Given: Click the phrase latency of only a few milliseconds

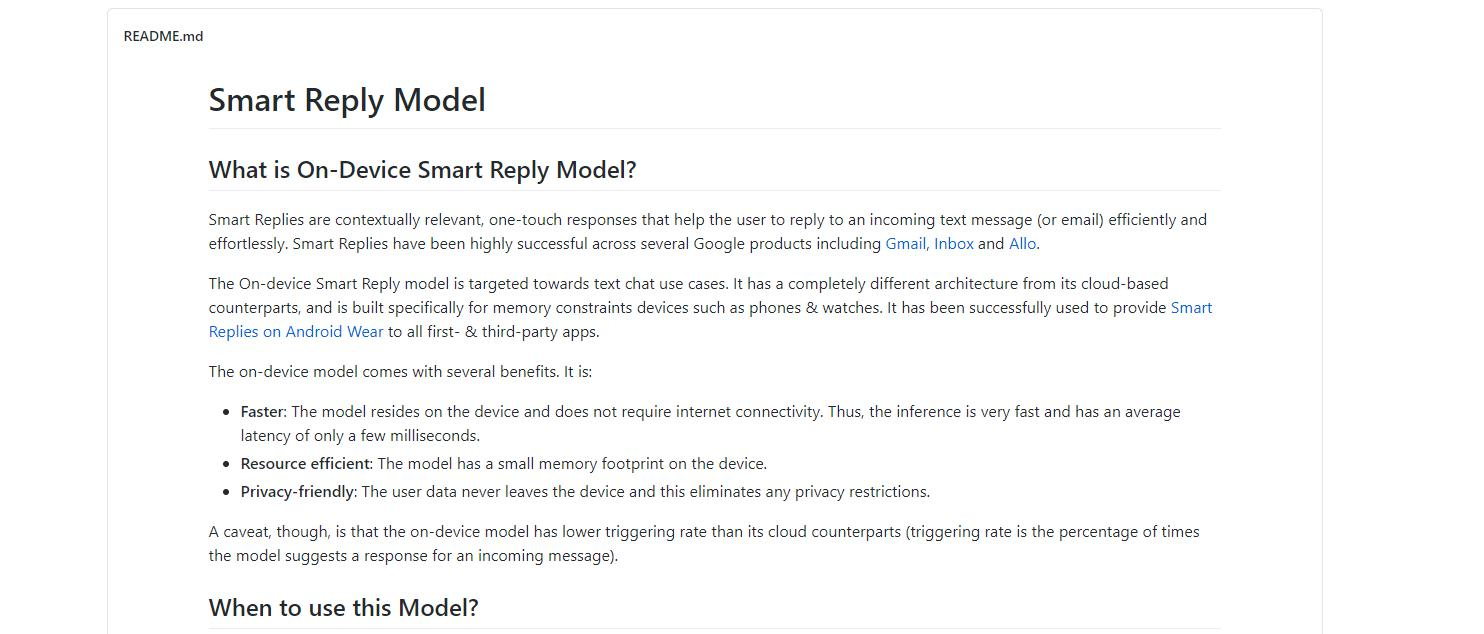Looking at the screenshot, I should coord(360,436).
